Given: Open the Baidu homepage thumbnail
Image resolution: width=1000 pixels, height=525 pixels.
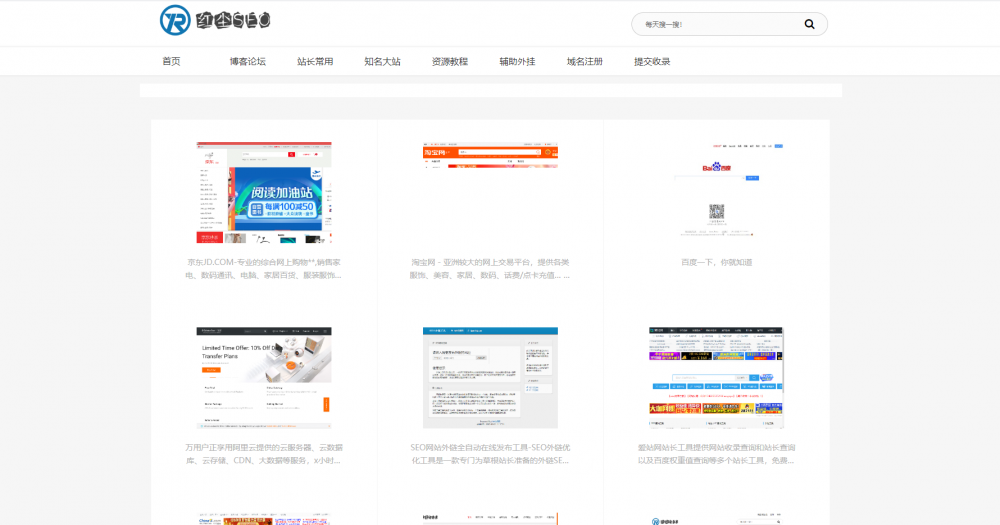Looking at the screenshot, I should [716, 190].
